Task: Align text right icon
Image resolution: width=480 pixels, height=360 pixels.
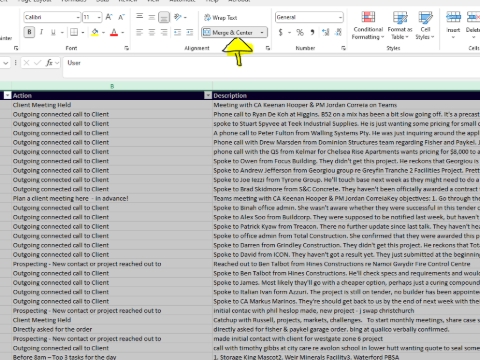Action: 164,32
